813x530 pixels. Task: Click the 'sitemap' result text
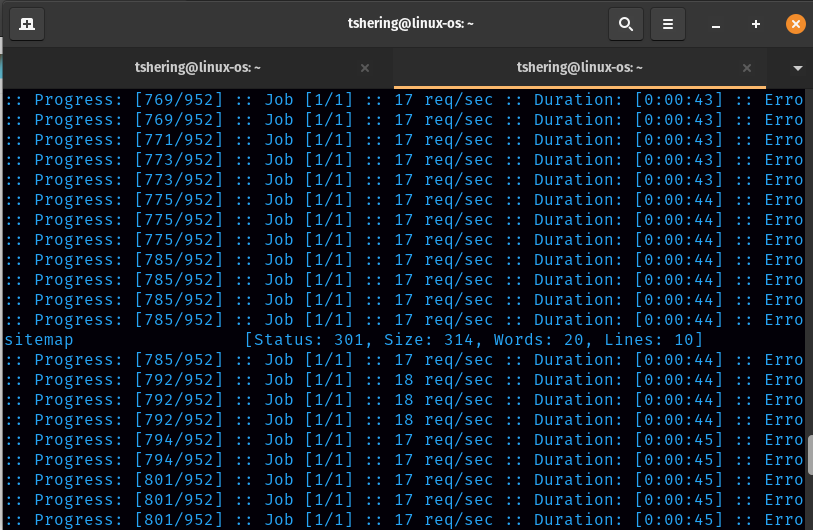[39, 340]
